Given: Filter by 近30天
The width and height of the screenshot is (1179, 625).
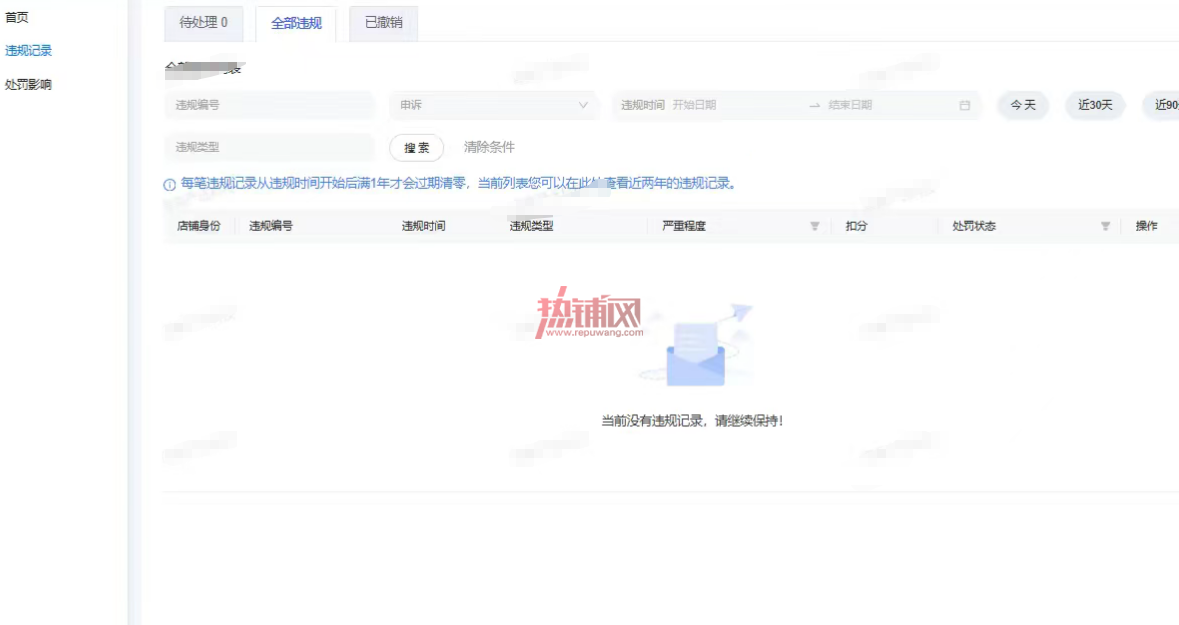Looking at the screenshot, I should pyautogui.click(x=1095, y=105).
